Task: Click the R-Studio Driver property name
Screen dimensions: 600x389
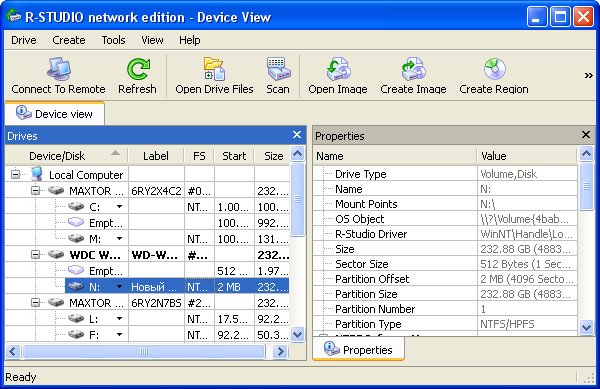Action: (x=371, y=234)
